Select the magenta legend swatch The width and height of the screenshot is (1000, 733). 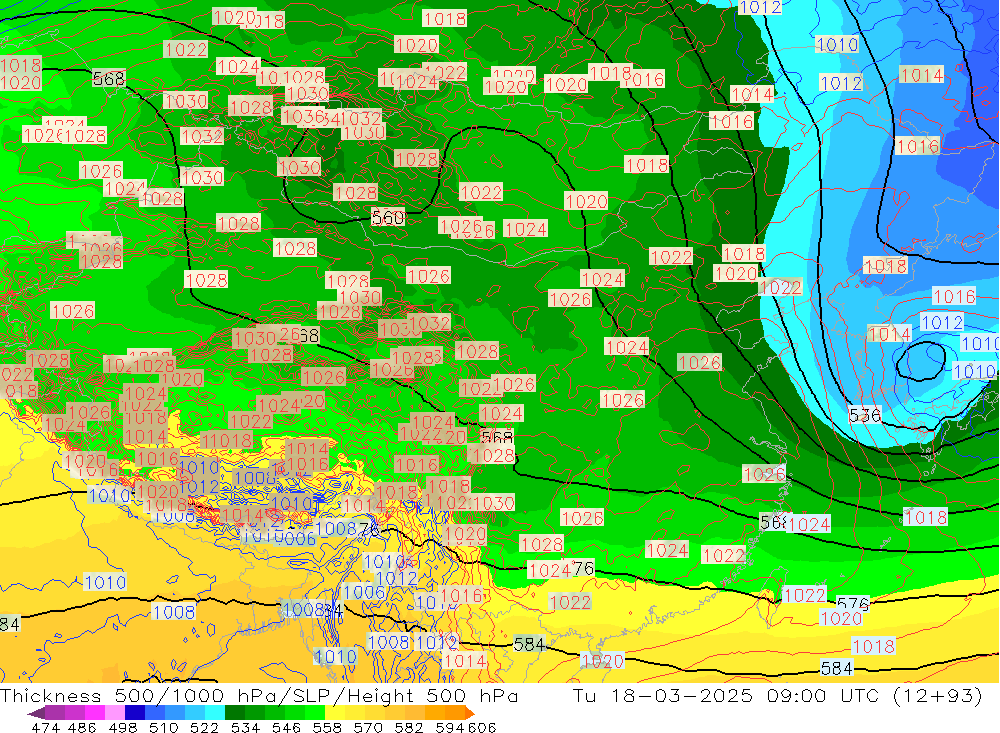[x=95, y=713]
